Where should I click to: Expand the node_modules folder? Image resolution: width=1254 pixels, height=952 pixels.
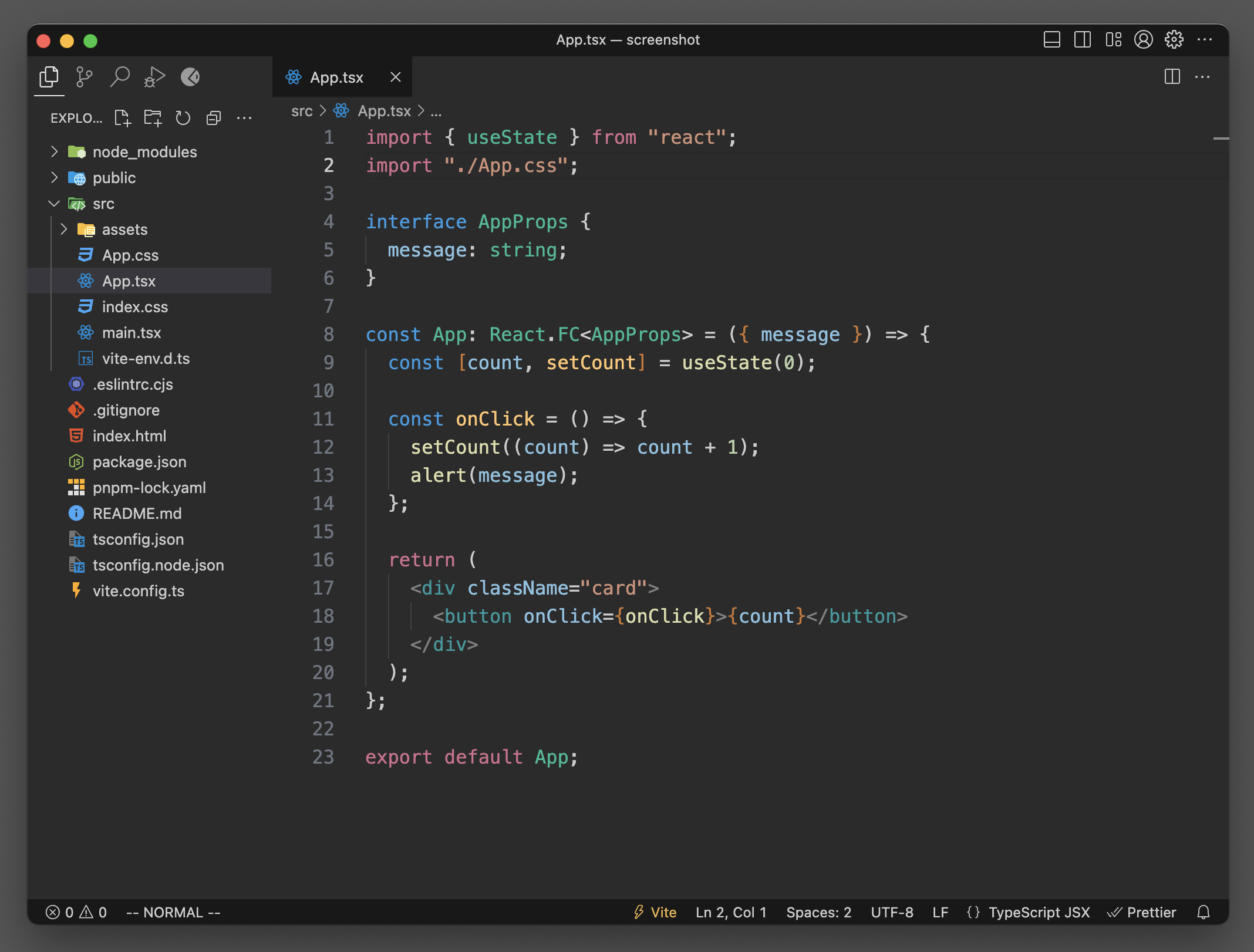tap(149, 152)
